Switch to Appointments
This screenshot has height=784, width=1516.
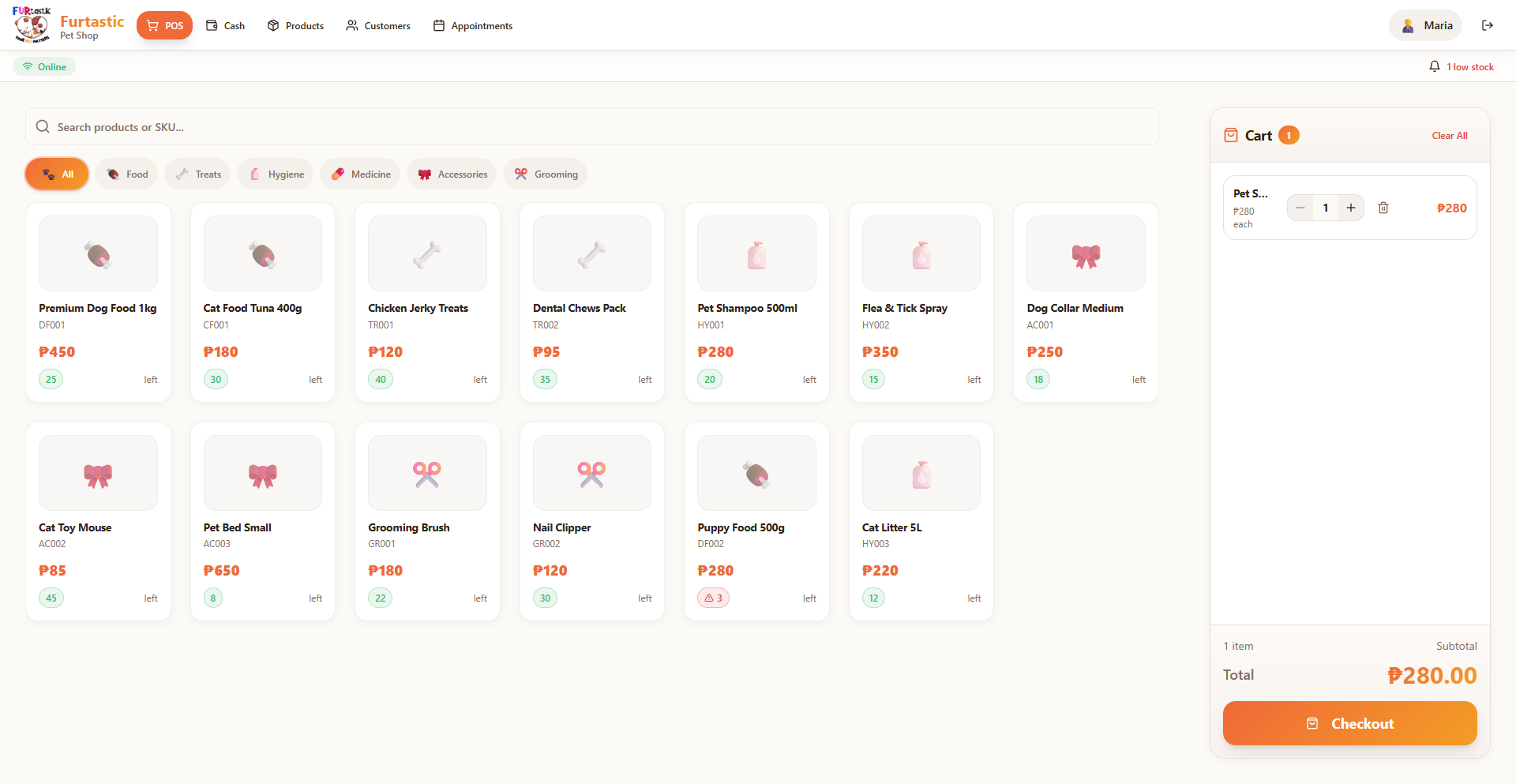(473, 26)
